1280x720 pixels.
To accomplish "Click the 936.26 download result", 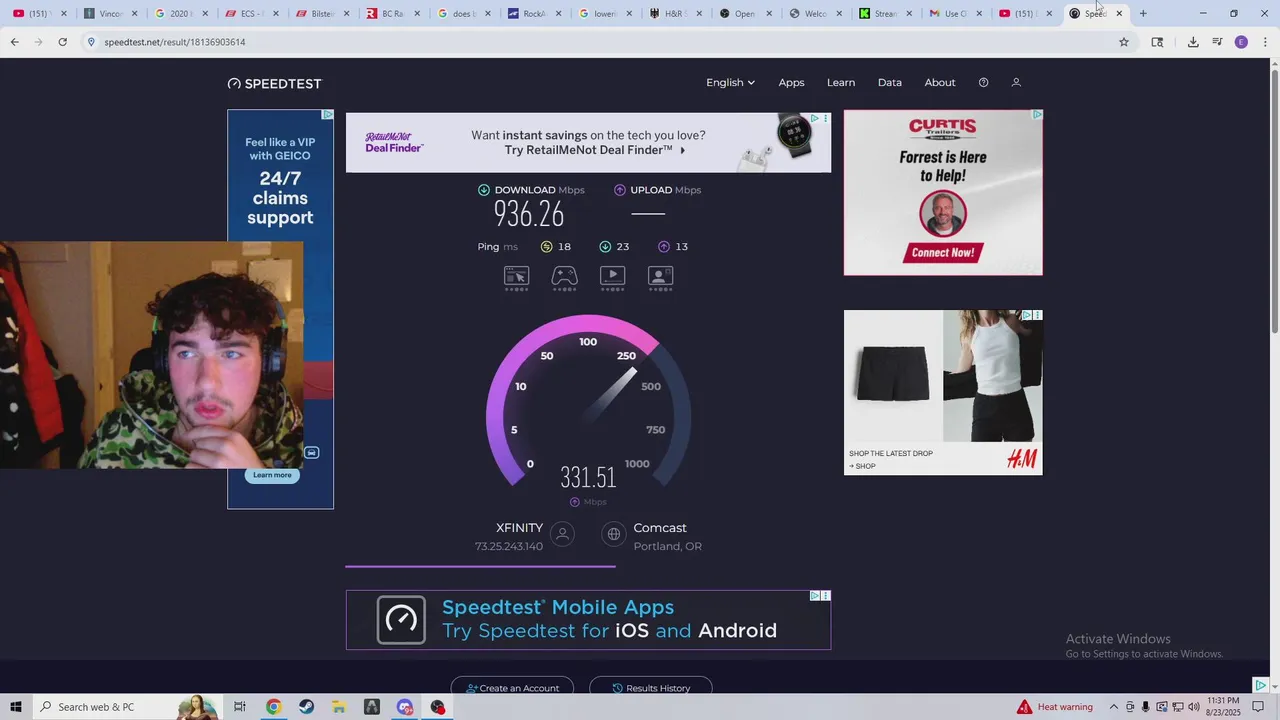I will pos(529,214).
